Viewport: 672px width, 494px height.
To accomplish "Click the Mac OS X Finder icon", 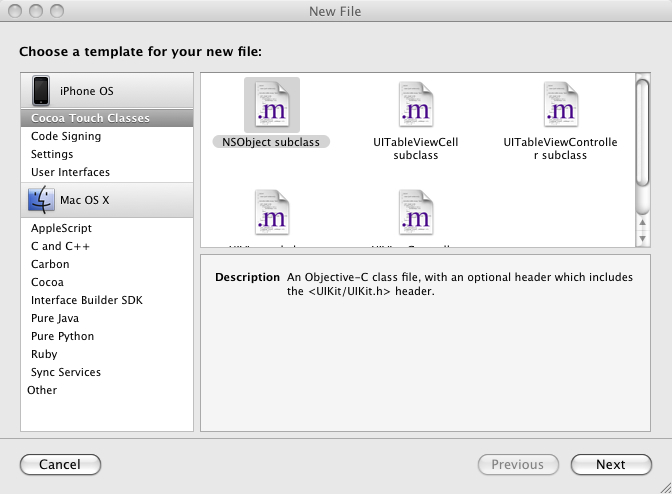I will pos(41,200).
